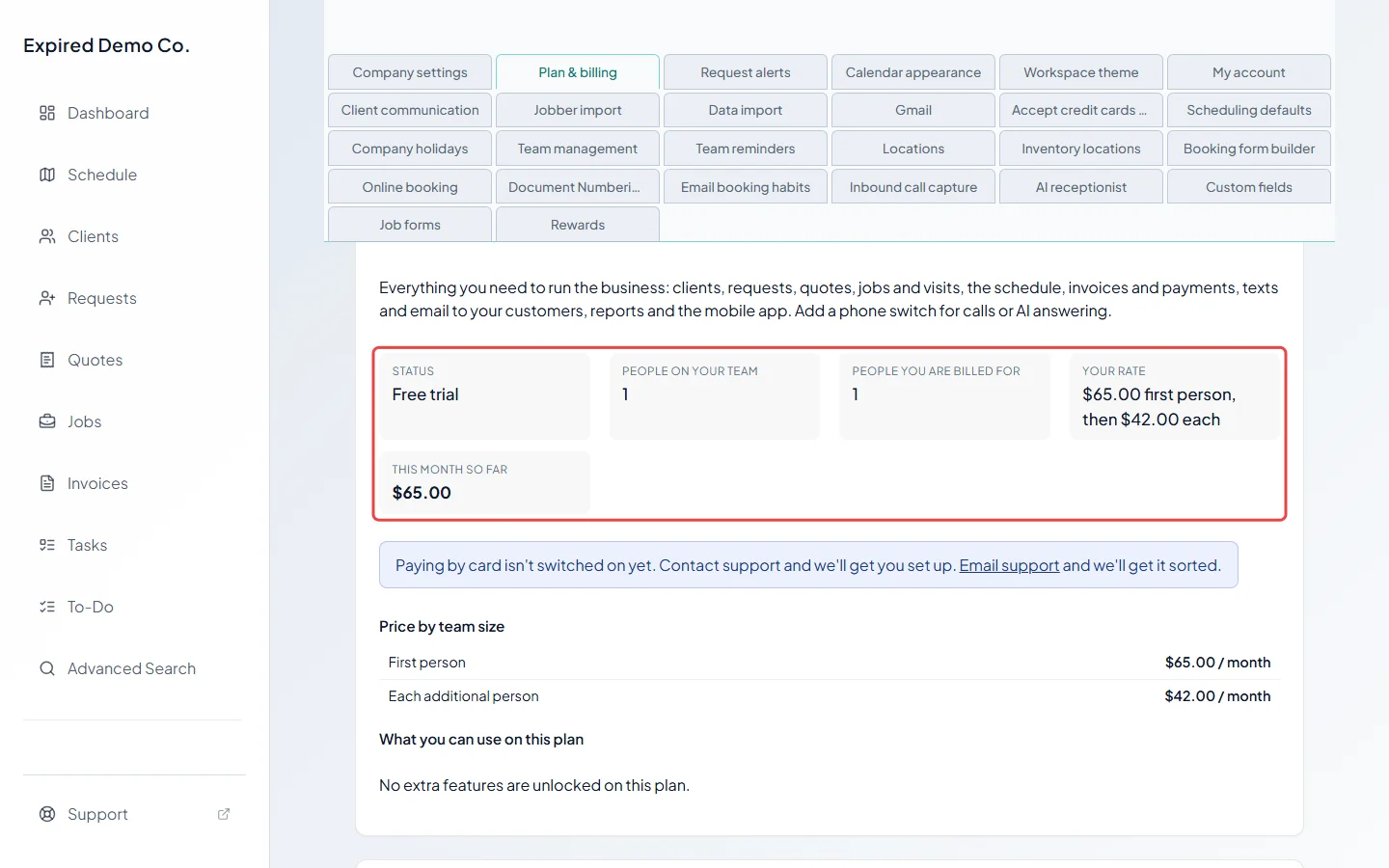Select the Document Numbering tab
Viewport: 1389px width, 868px height.
pyautogui.click(x=578, y=187)
